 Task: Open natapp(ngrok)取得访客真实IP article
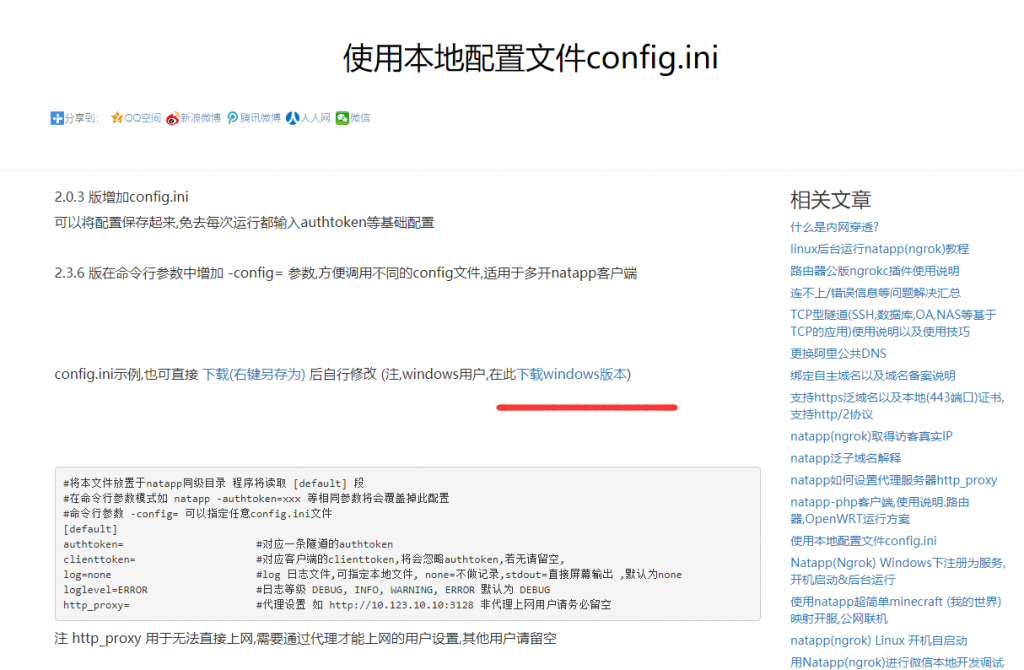click(x=871, y=436)
